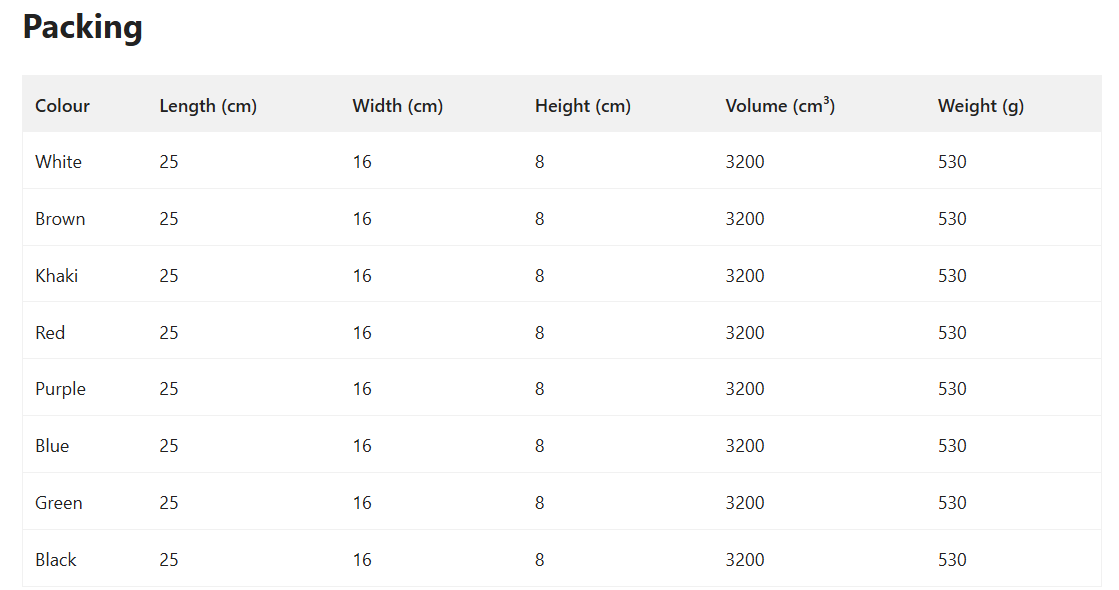1119x590 pixels.
Task: Click the Red colour cell
Action: pyautogui.click(x=50, y=333)
